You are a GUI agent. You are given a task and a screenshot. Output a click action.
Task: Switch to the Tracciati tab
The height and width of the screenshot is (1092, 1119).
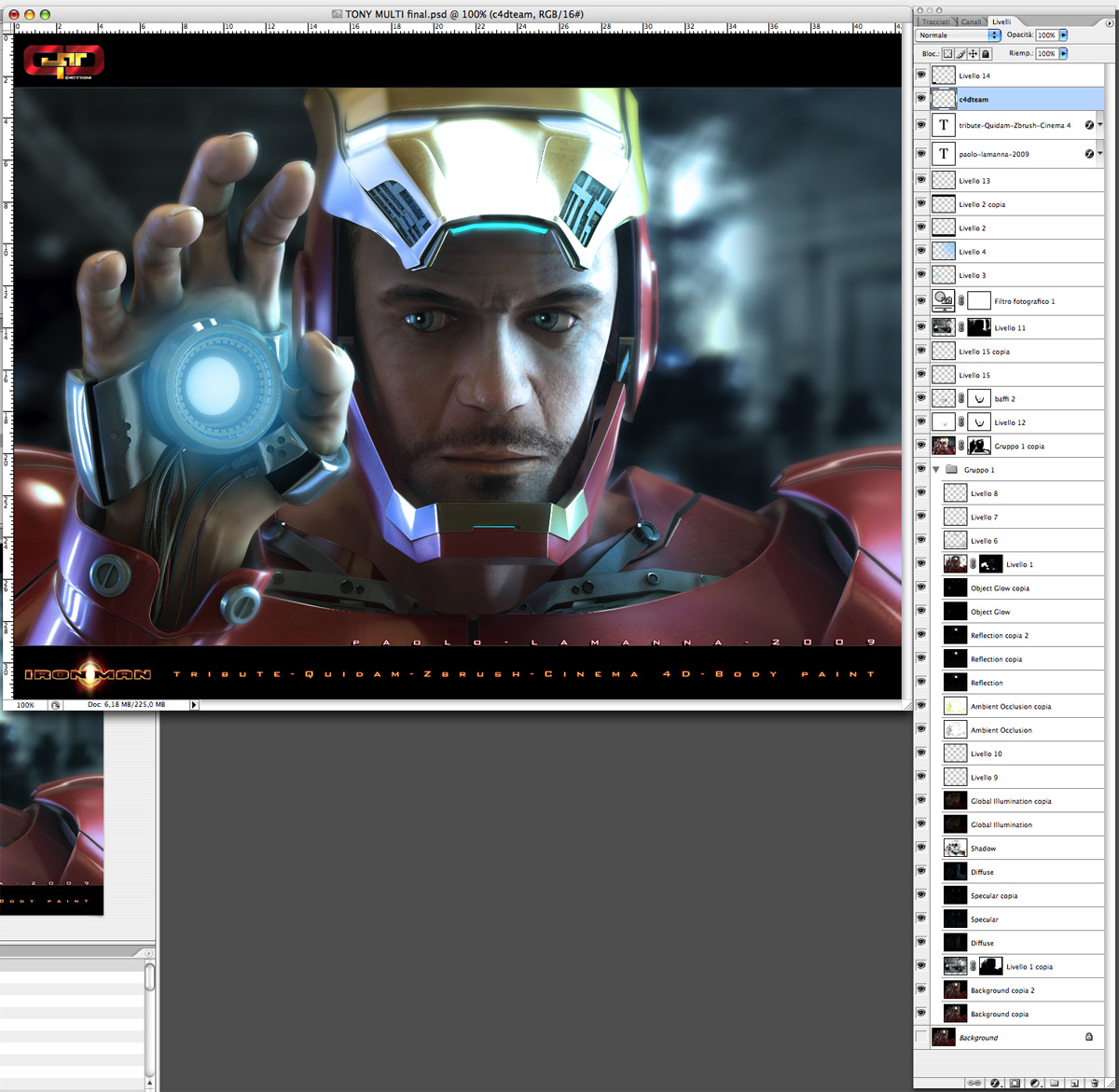click(x=936, y=21)
